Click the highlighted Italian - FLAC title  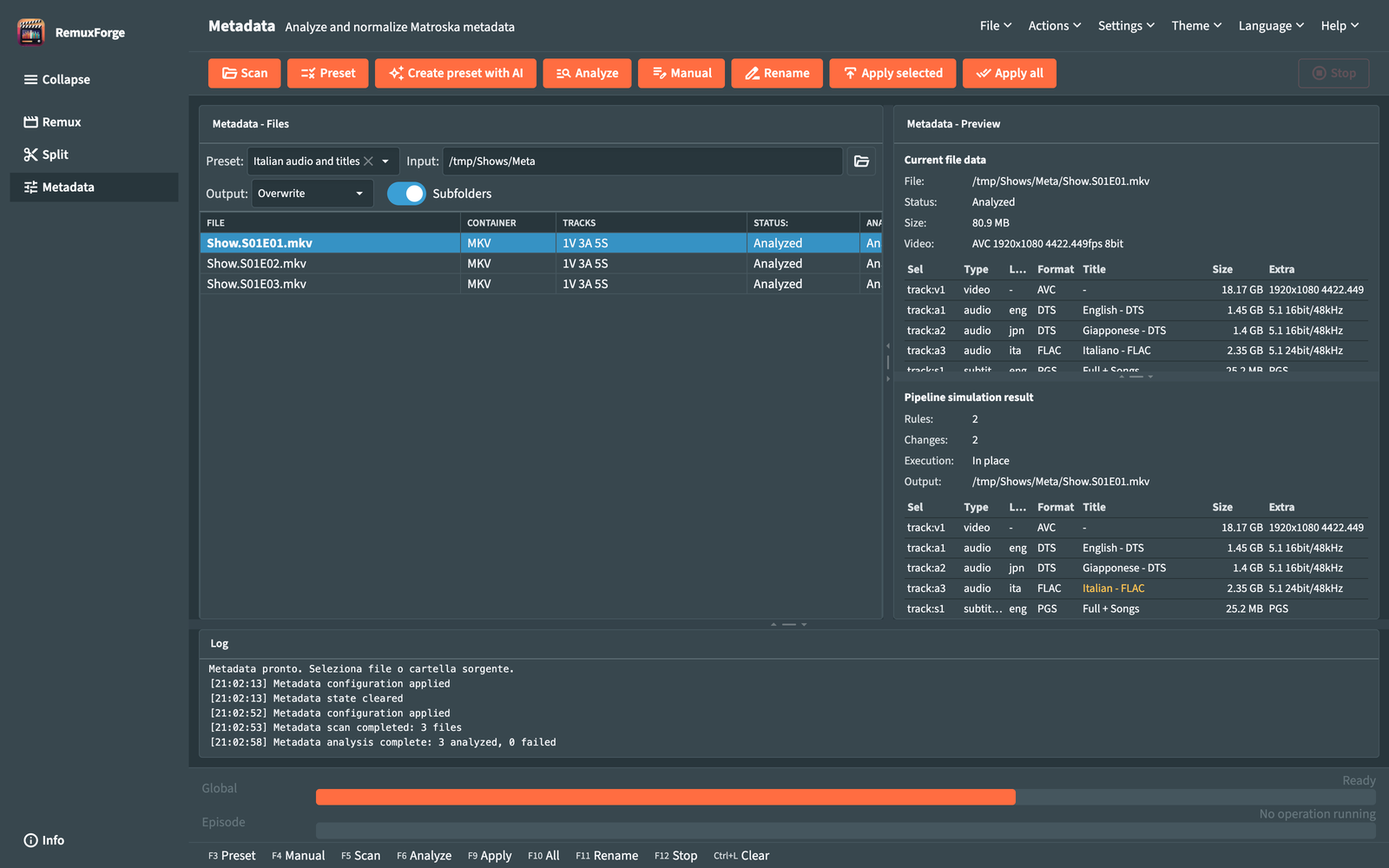tap(1113, 589)
